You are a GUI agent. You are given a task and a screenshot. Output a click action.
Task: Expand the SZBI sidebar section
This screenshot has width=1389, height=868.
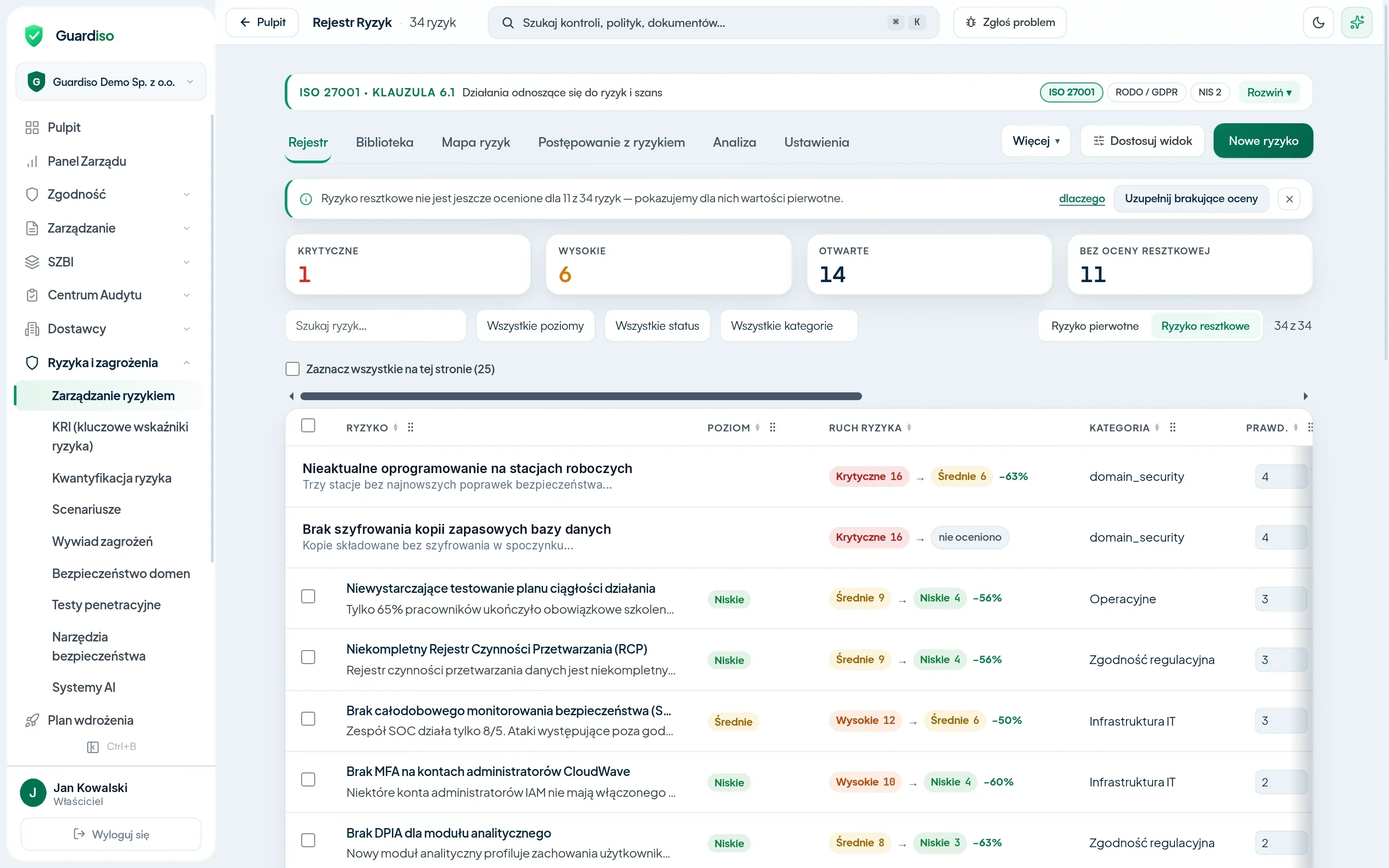[x=109, y=262]
